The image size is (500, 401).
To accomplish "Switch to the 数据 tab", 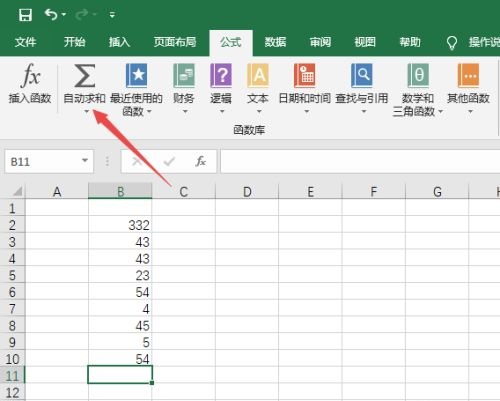I will coord(275,42).
